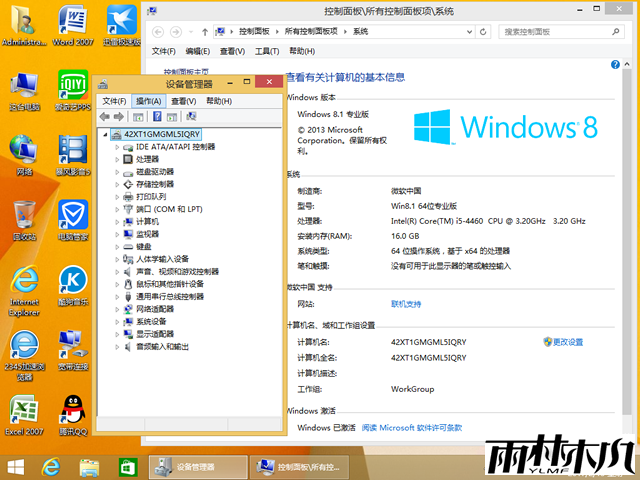Open the Recycle Bin desktop icon
Viewport: 640px width, 480px height.
[x=24, y=217]
